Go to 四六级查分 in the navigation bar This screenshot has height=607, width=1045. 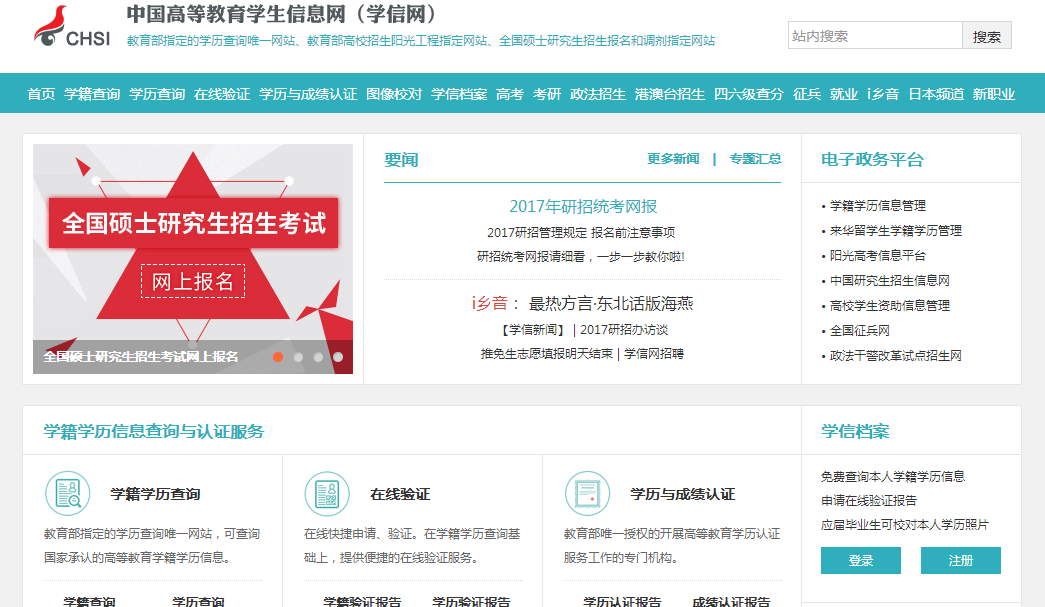[749, 94]
